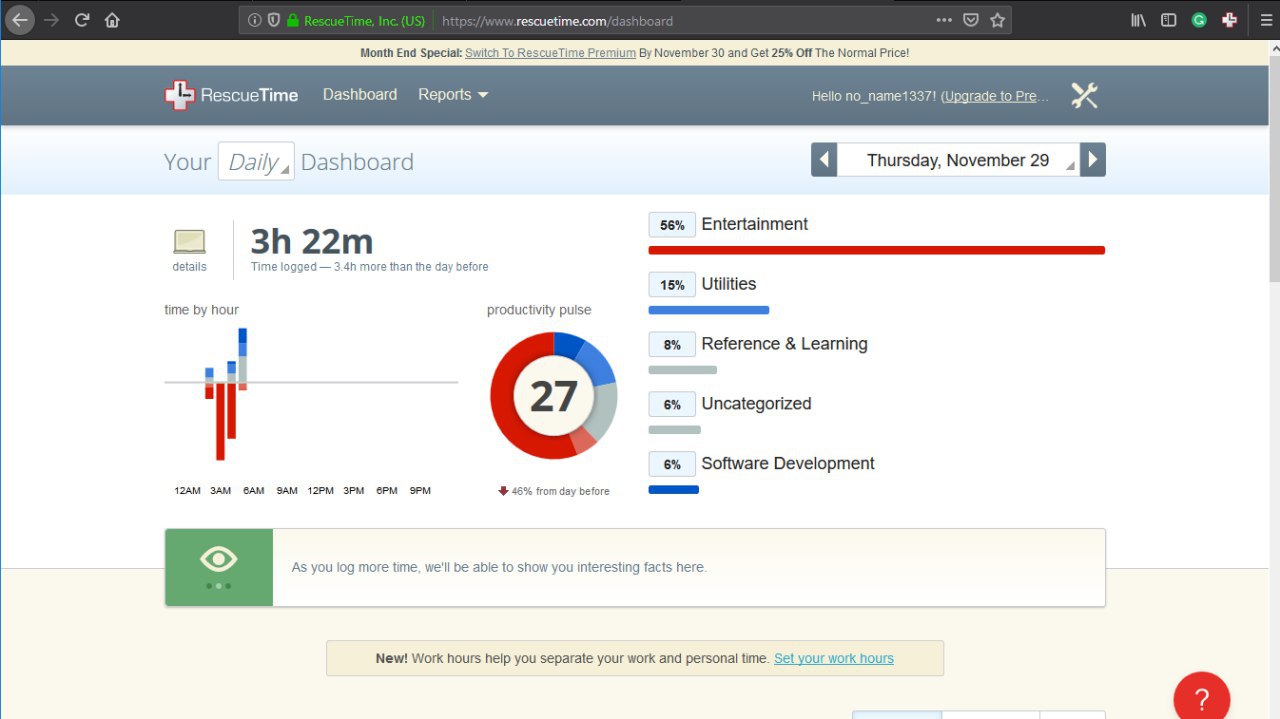Open the Software Development category
The height and width of the screenshot is (719, 1280).
[788, 464]
